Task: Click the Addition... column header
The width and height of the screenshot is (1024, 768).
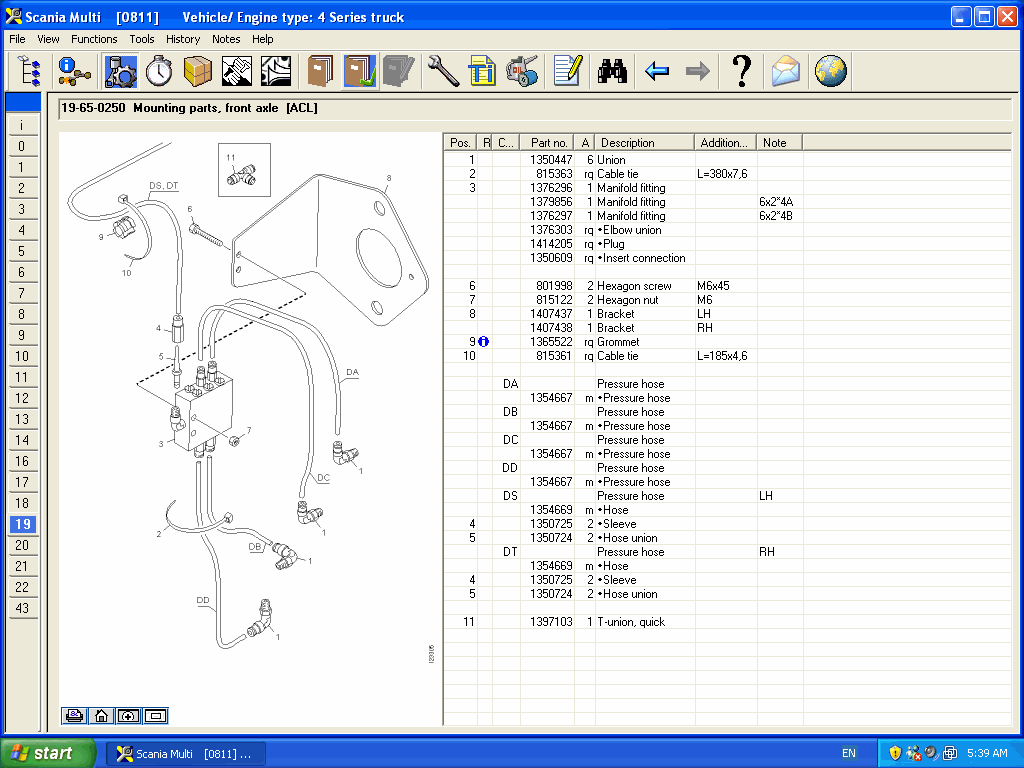Action: tap(725, 142)
